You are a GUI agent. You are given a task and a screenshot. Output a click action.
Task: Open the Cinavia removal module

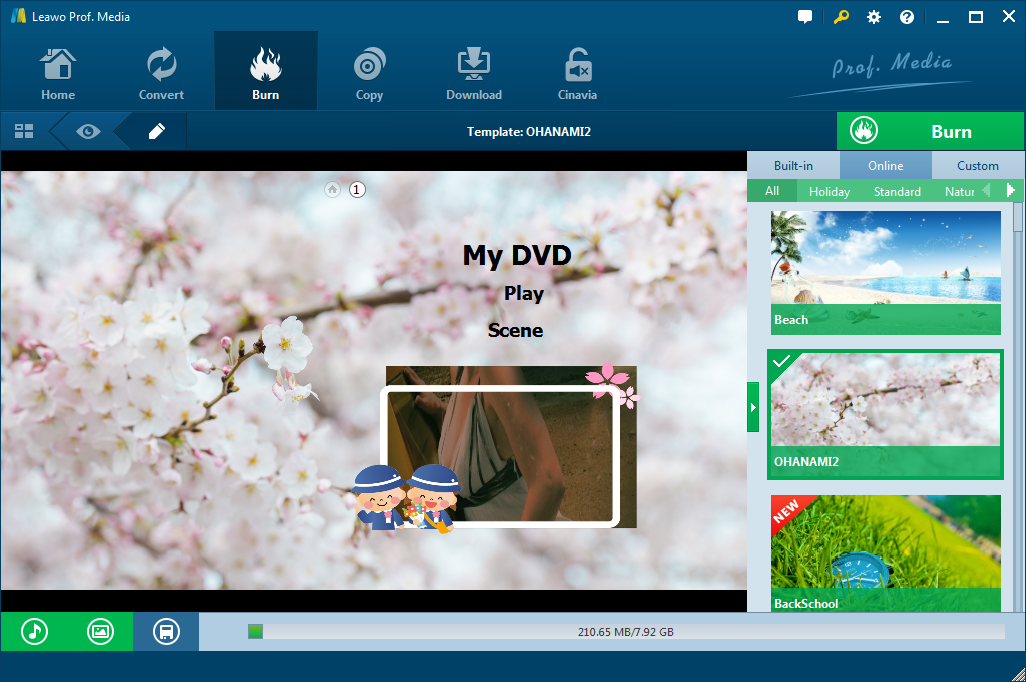tap(577, 74)
